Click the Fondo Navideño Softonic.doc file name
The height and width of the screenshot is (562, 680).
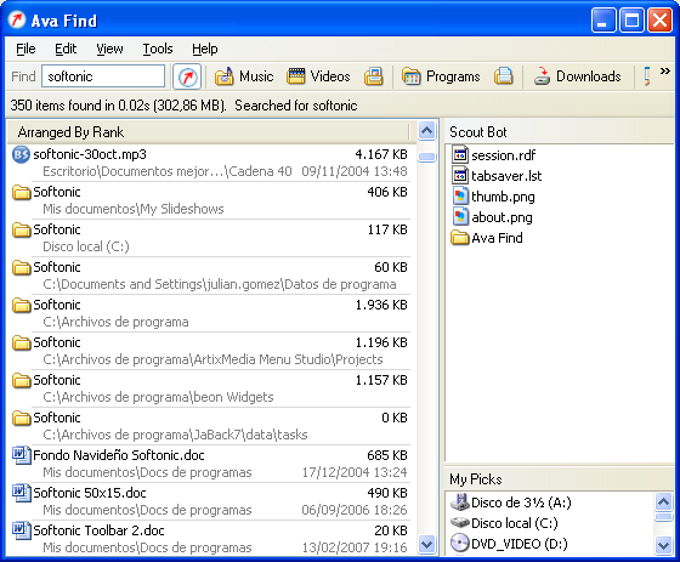point(119,455)
